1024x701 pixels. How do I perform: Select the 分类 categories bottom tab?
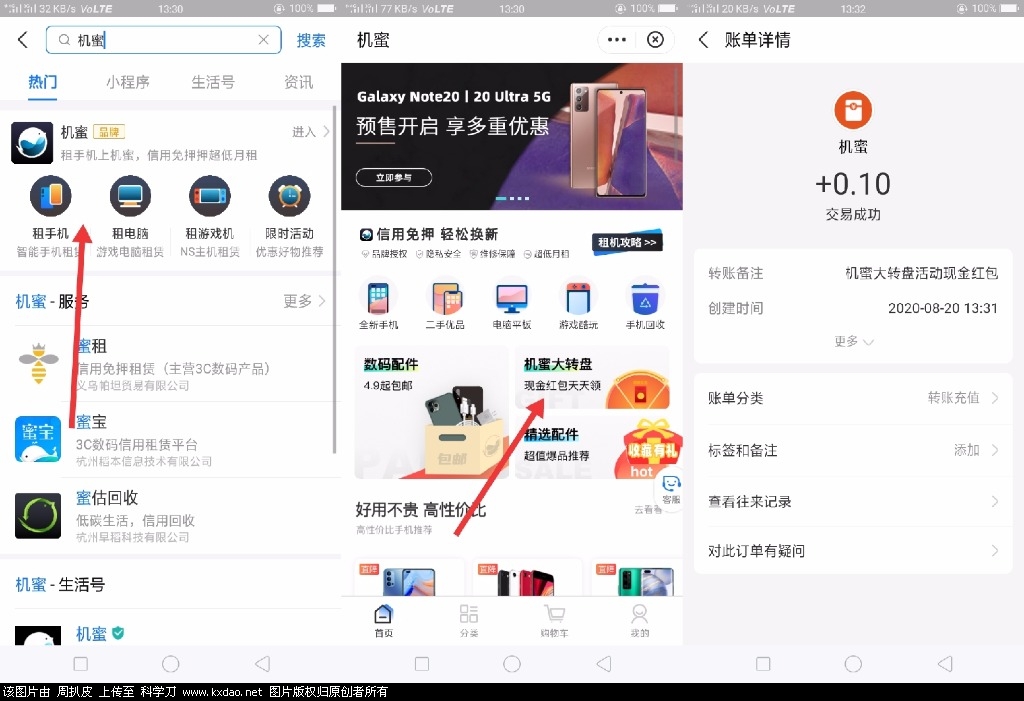(x=469, y=621)
